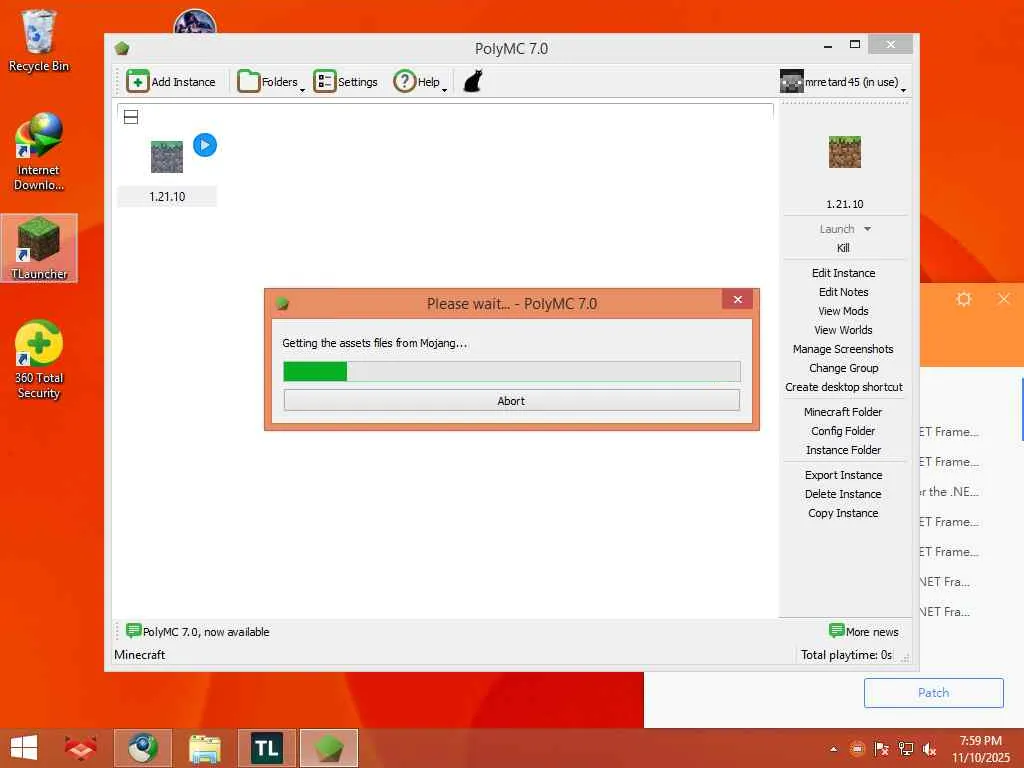Click the browser icon in the taskbar
1024x768 pixels.
pyautogui.click(x=142, y=748)
